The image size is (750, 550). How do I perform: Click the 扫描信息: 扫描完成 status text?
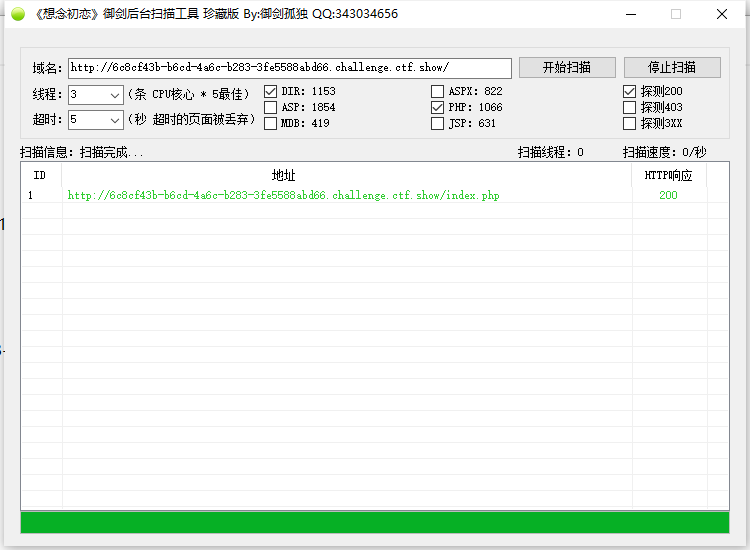82,153
